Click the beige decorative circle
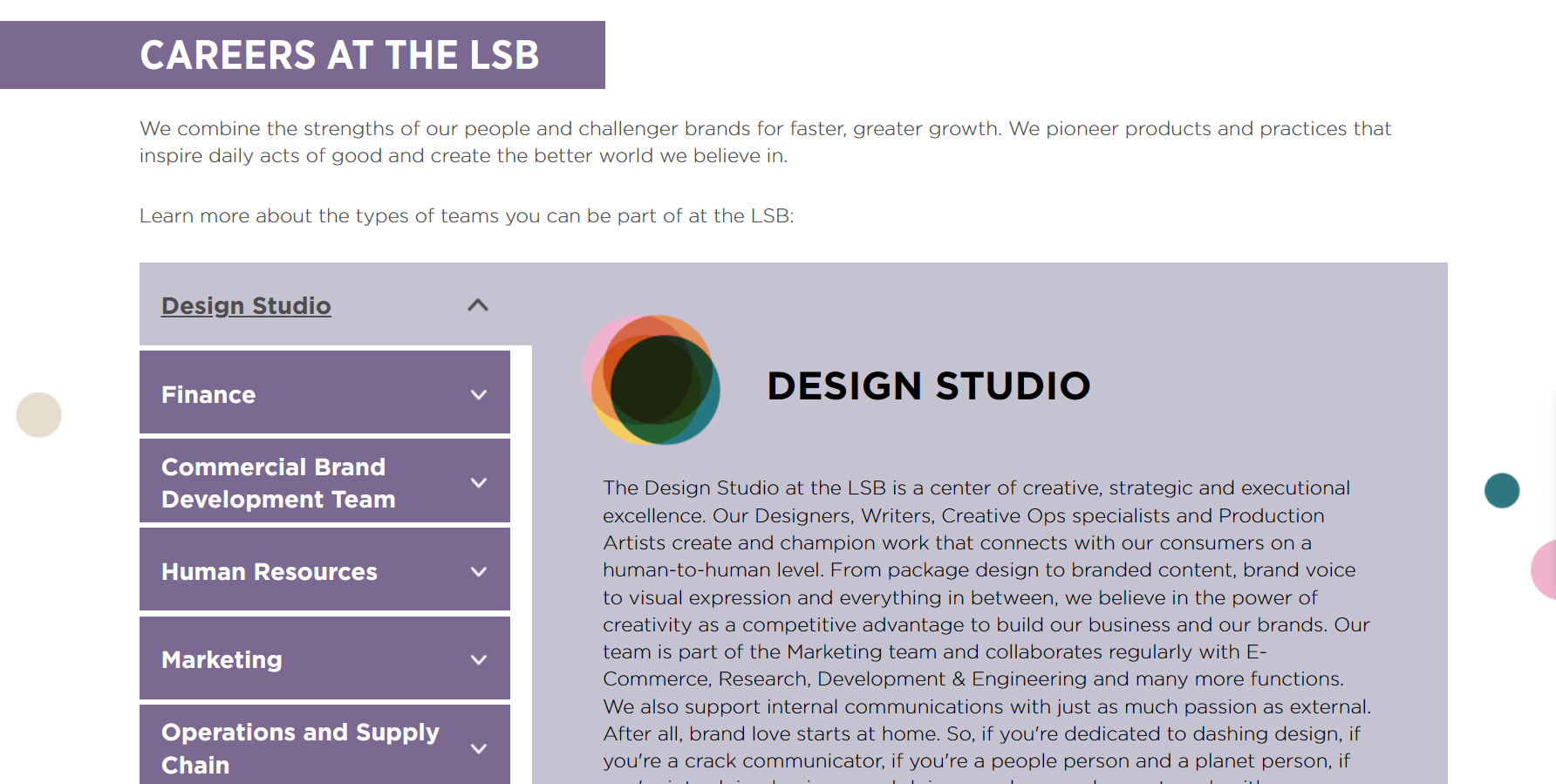 [39, 415]
